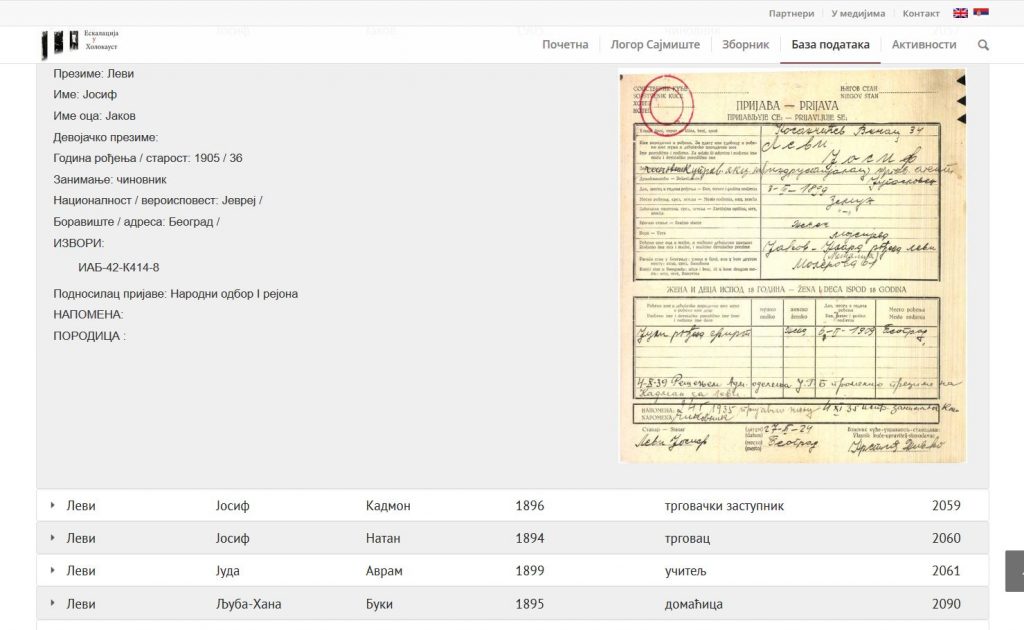Expand the Леви Јосиф Натан record arrow
Image resolution: width=1024 pixels, height=630 pixels.
(52, 538)
